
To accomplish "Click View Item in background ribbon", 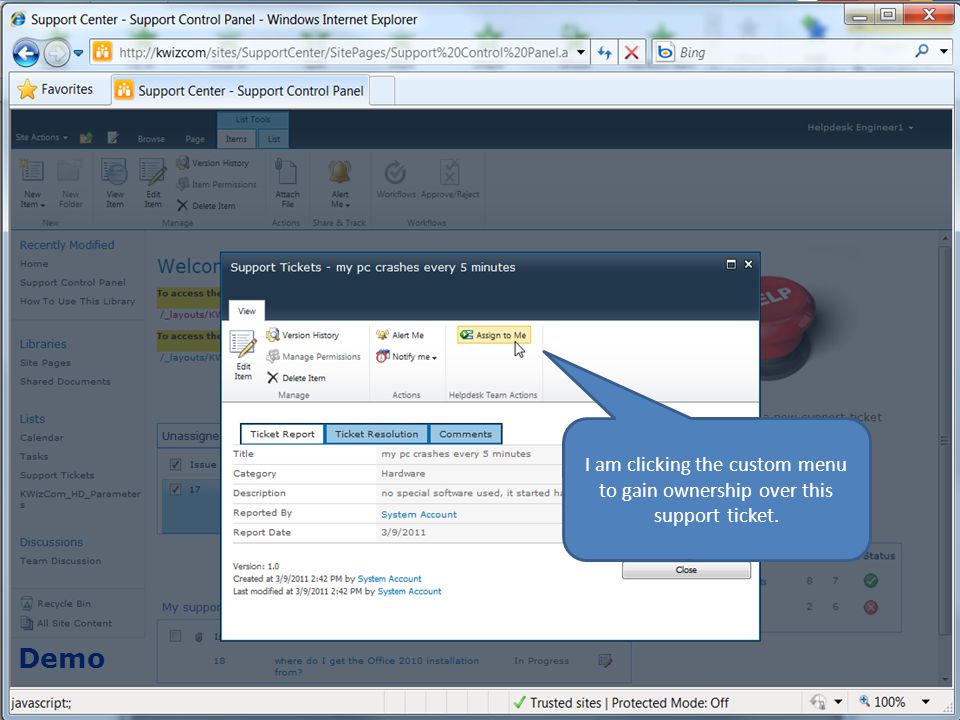I will tap(114, 184).
